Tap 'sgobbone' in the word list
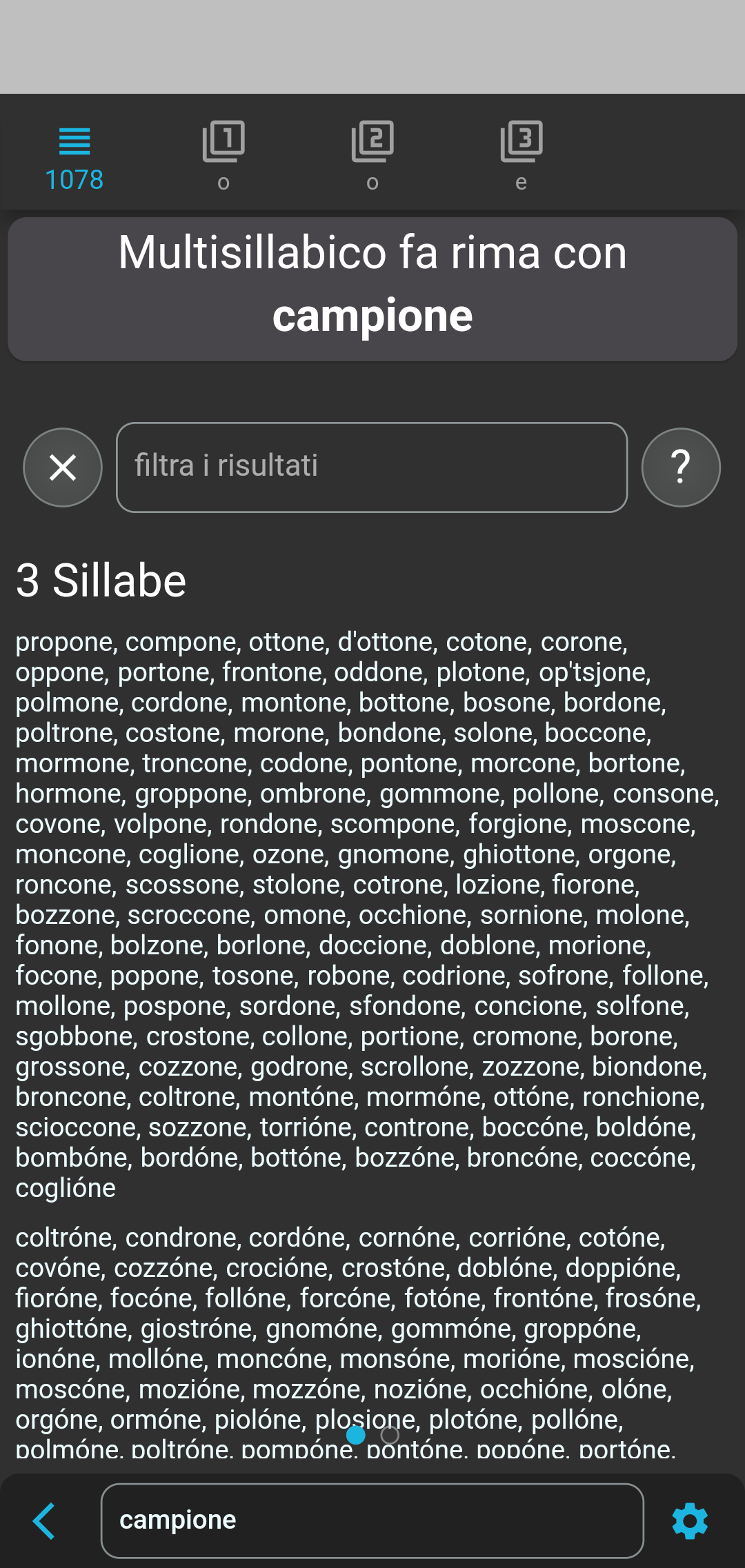 point(75,1036)
